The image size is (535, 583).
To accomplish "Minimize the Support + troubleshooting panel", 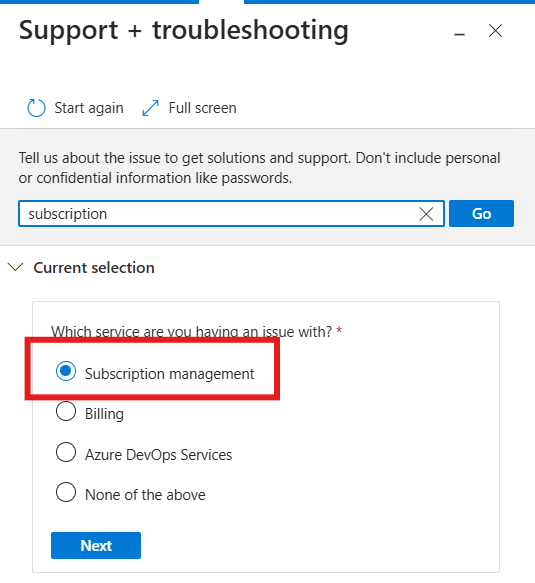I will pyautogui.click(x=460, y=34).
